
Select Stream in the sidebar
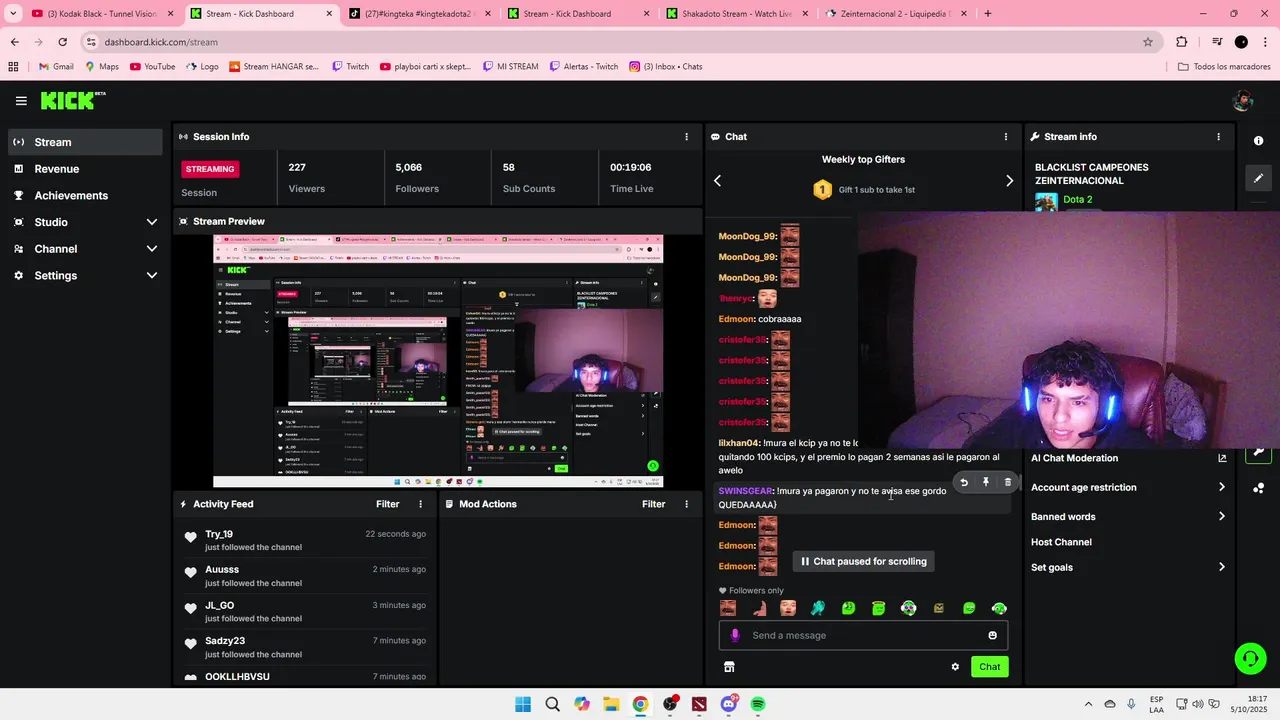coord(85,142)
